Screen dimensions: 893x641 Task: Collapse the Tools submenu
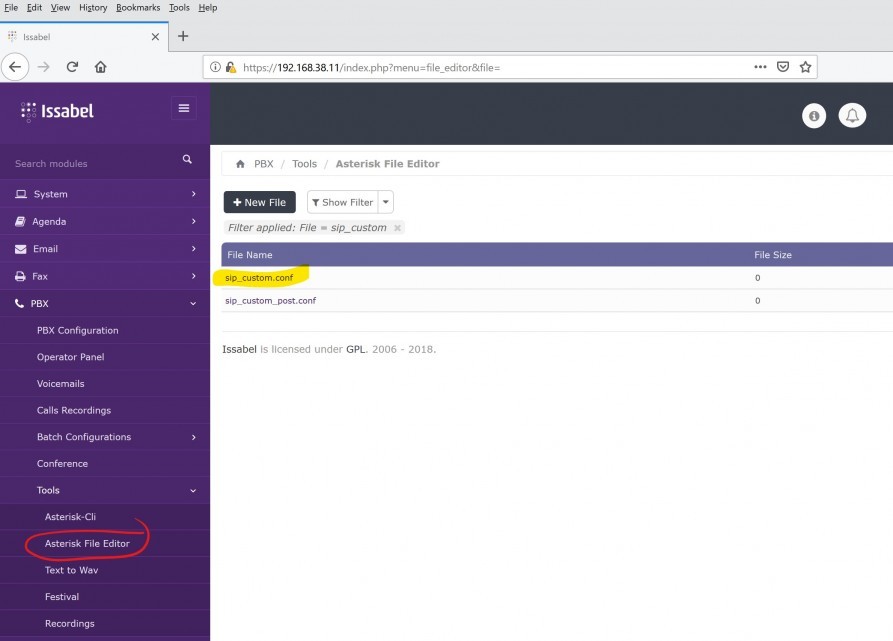(105, 490)
